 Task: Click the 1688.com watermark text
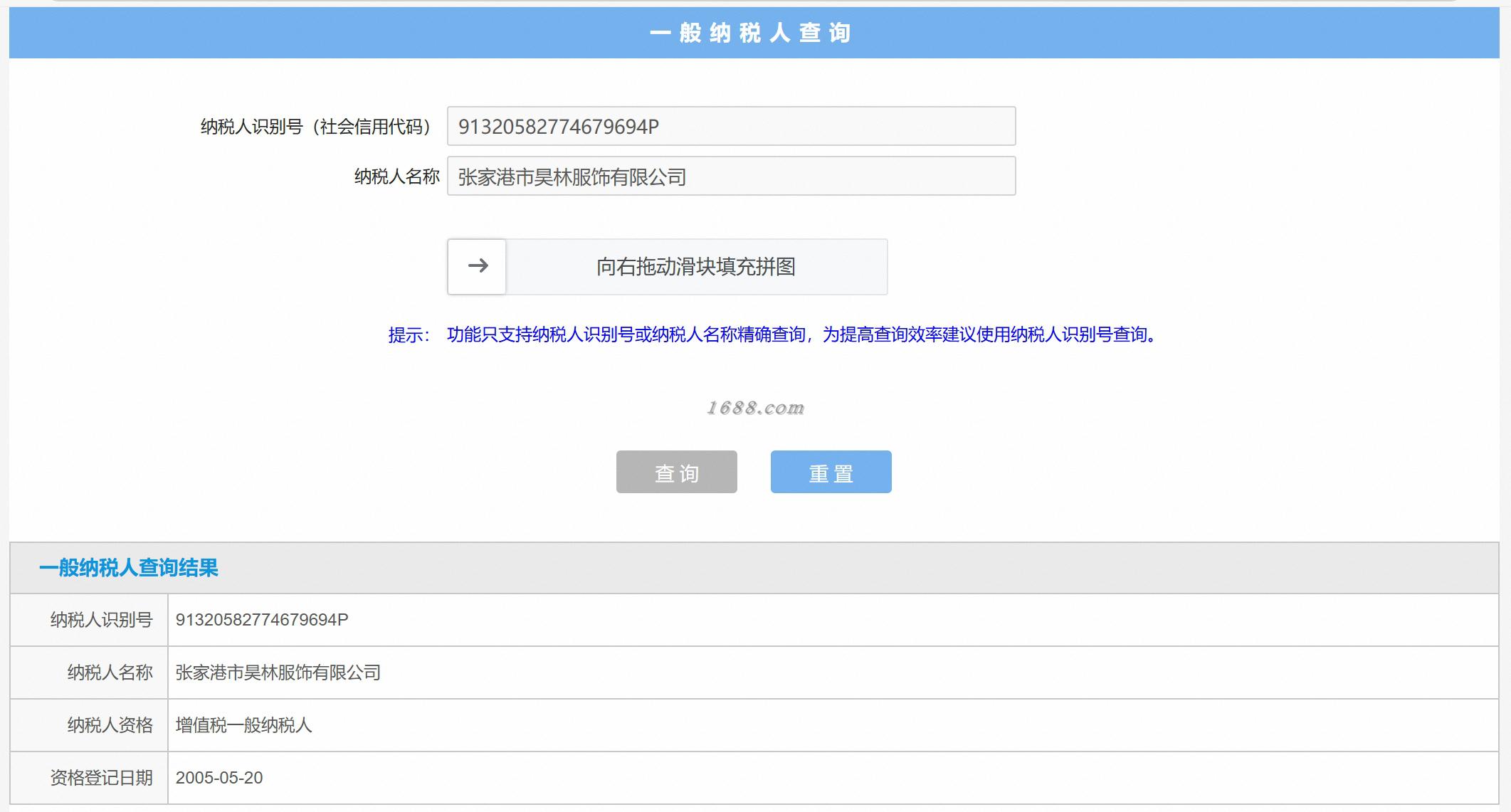[x=755, y=408]
